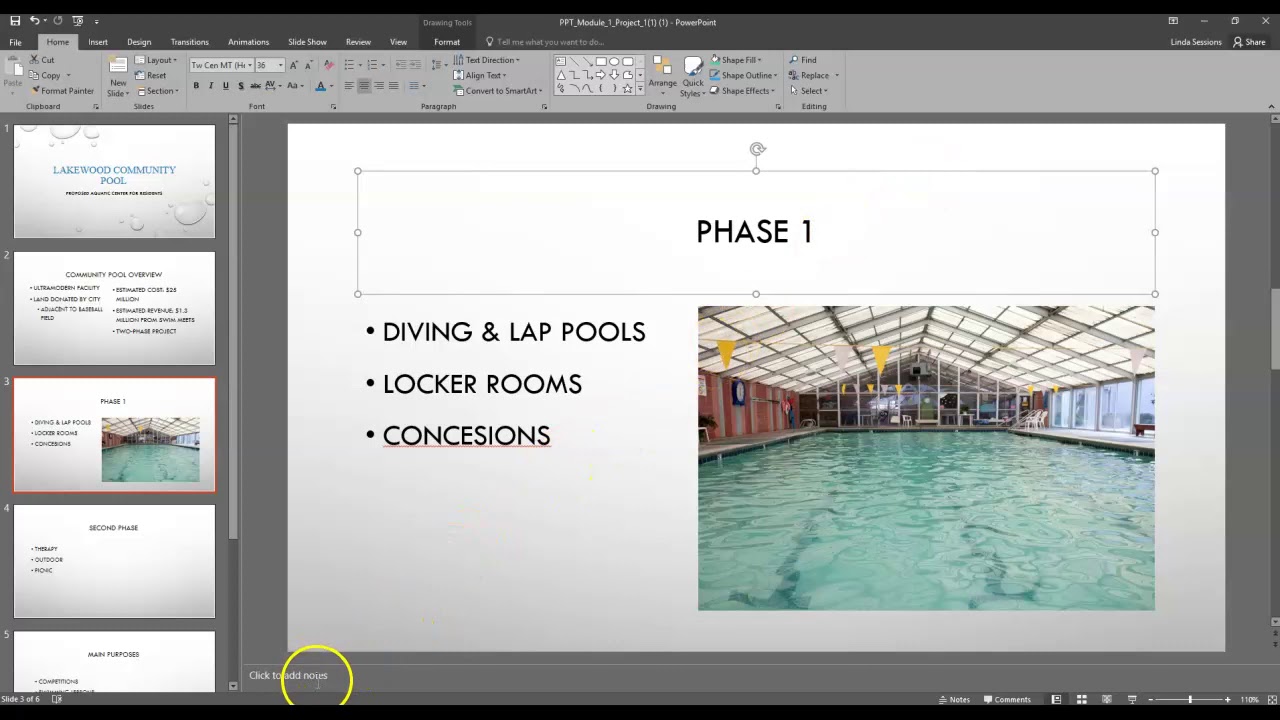
Task: Click the 'Click to add notes' area
Action: 288,675
